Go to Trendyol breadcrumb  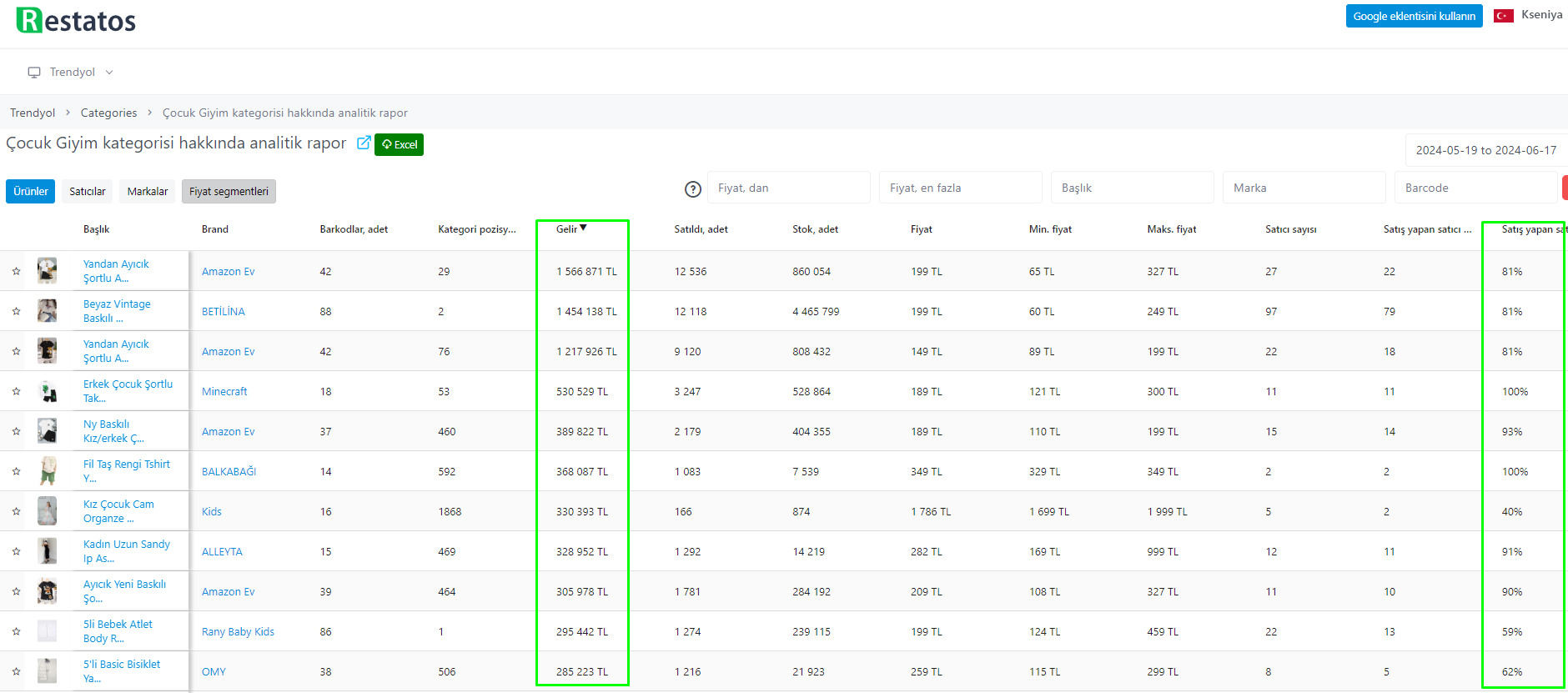pos(33,113)
